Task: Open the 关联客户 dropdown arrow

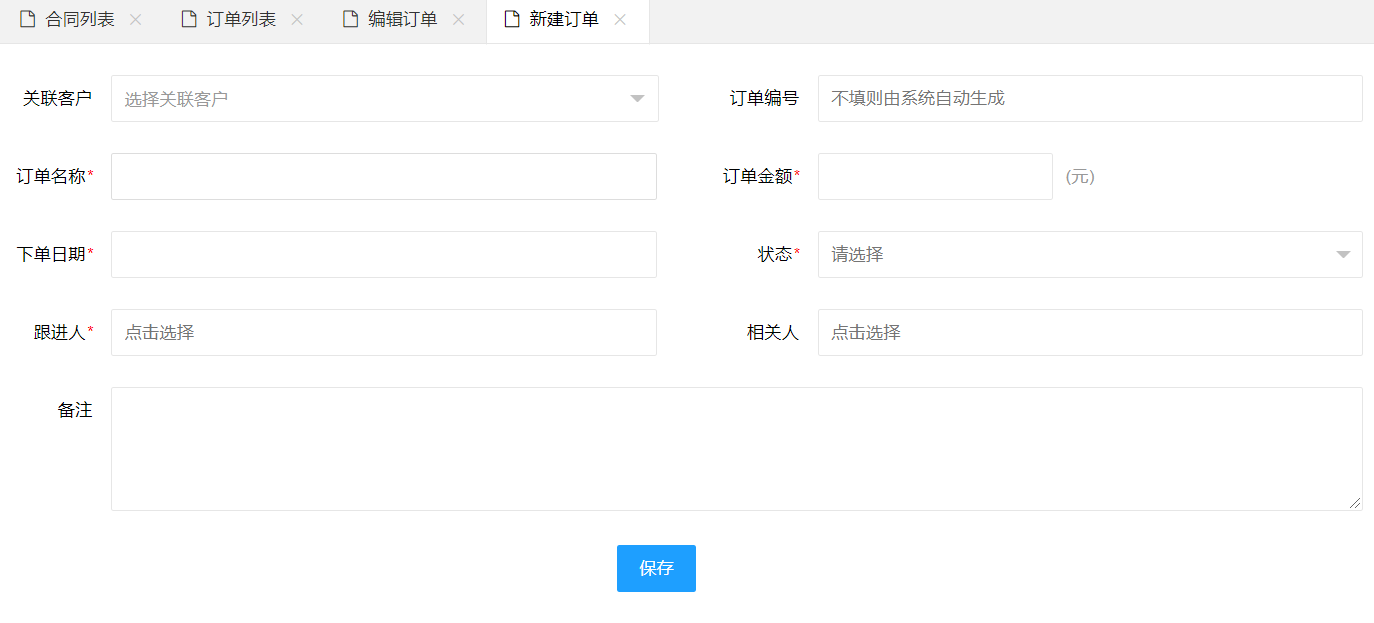Action: [x=637, y=99]
